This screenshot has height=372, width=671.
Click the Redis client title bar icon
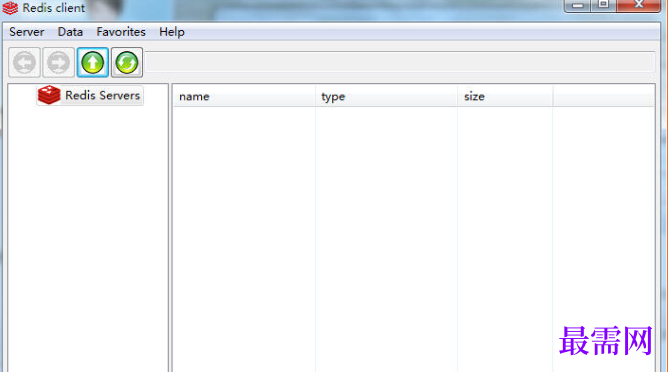click(x=10, y=8)
